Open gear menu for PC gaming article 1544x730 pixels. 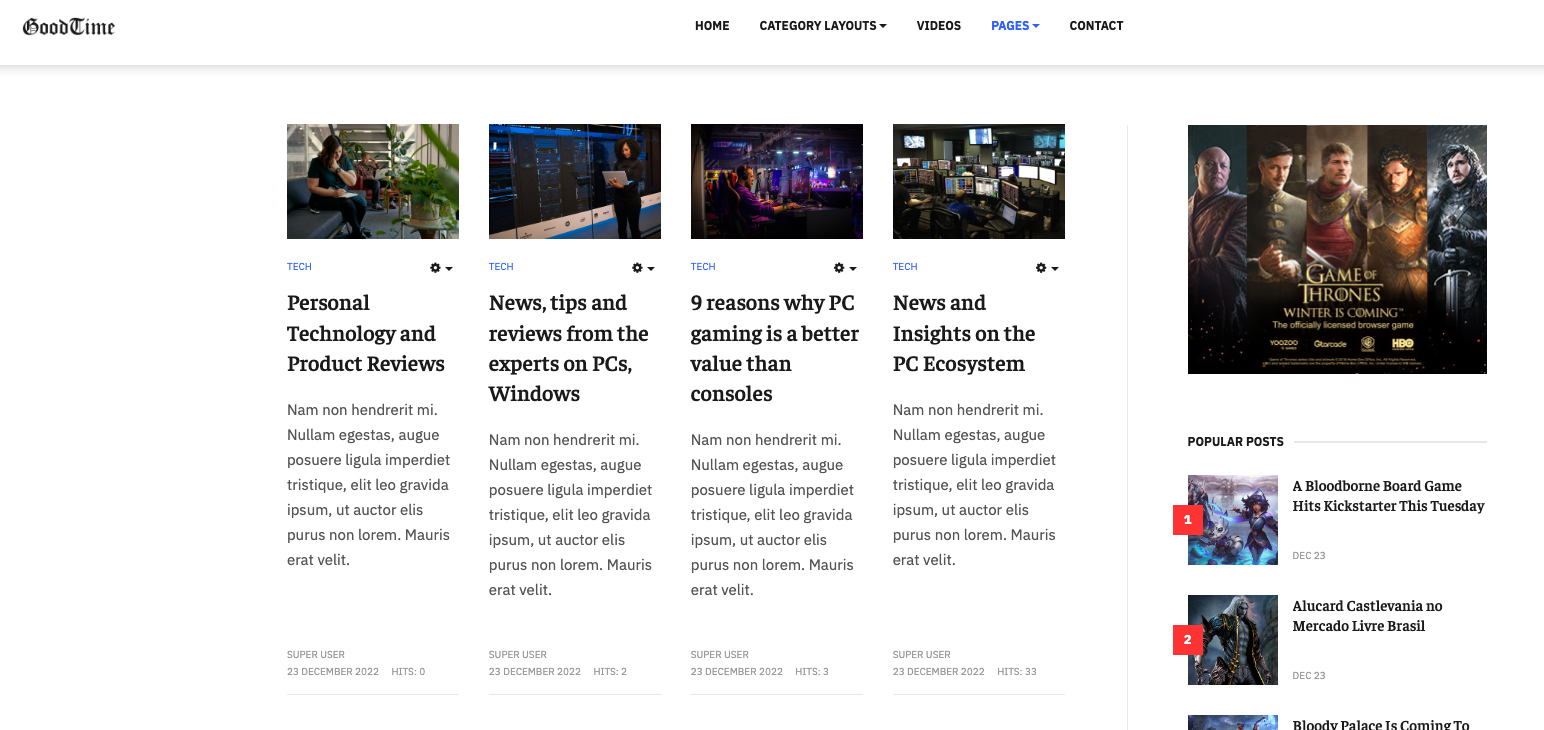pyautogui.click(x=845, y=268)
